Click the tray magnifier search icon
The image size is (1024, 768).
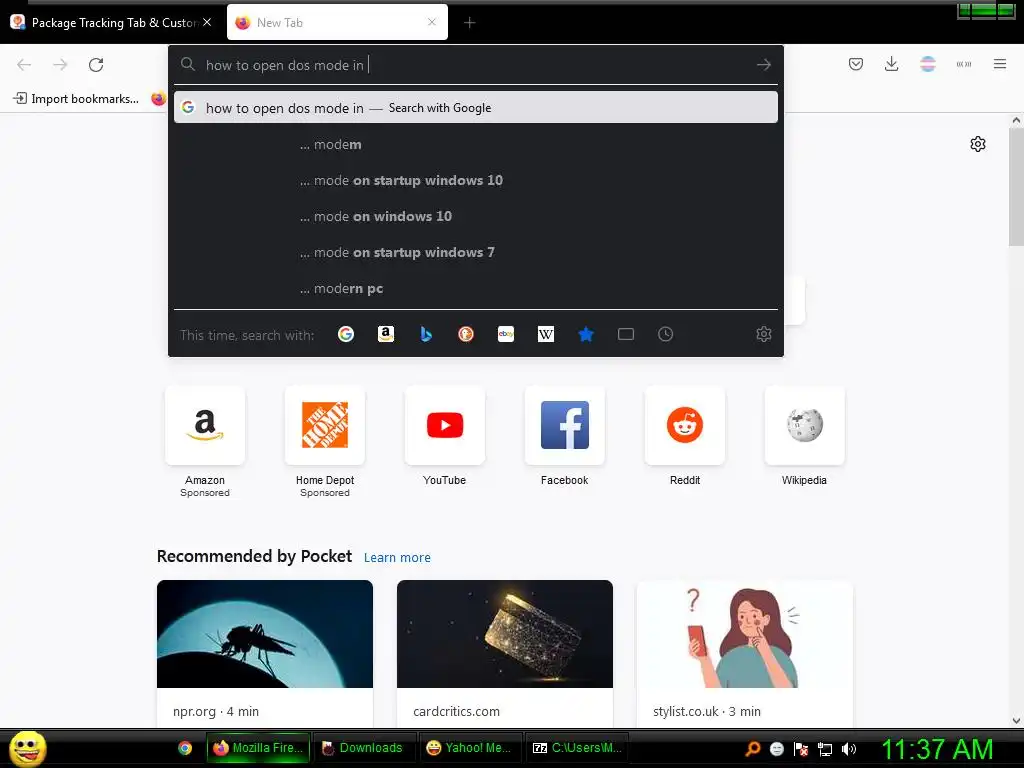click(752, 748)
